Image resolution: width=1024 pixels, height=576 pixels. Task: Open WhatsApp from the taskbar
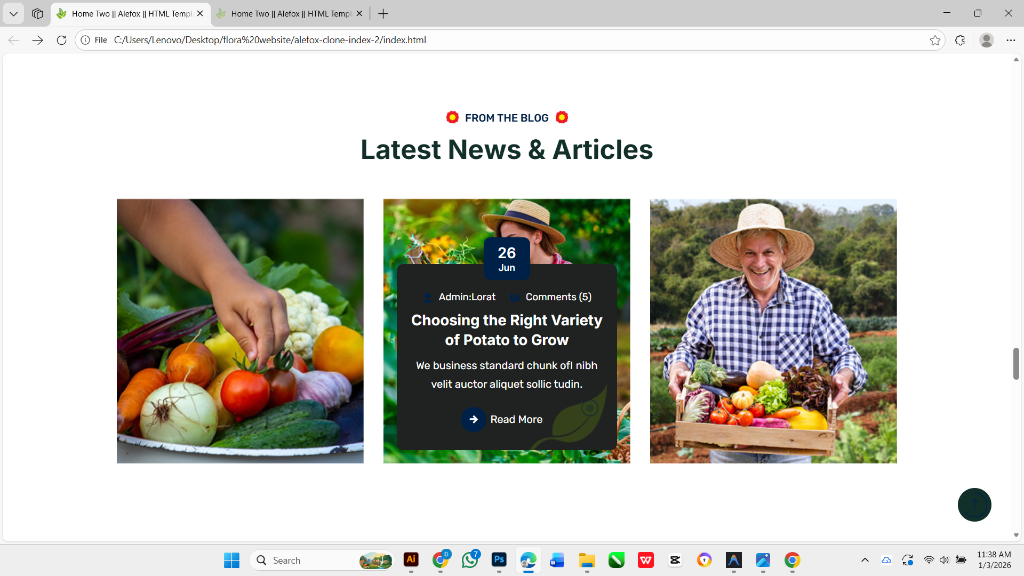click(470, 560)
